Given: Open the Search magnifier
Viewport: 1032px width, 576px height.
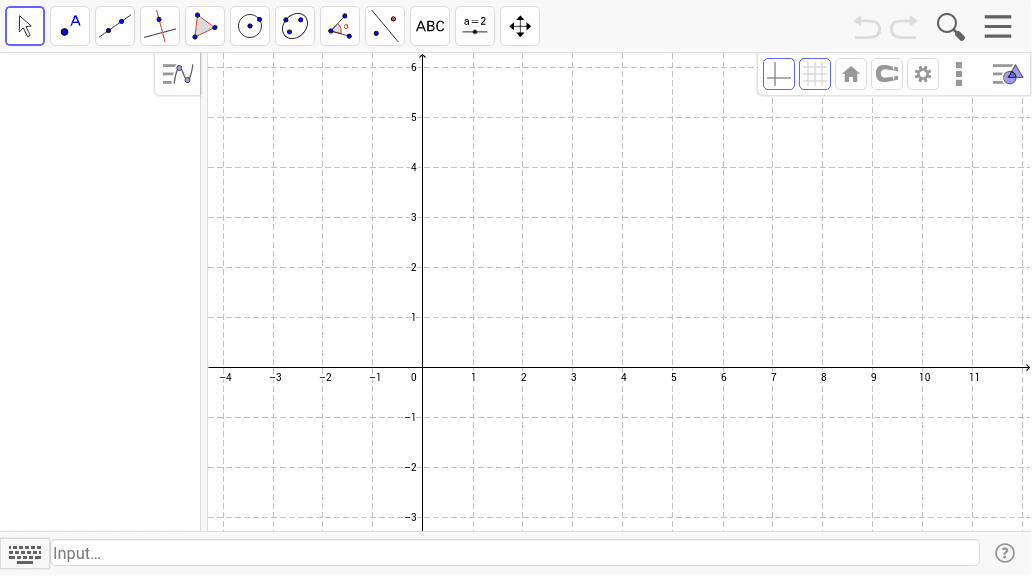Looking at the screenshot, I should click(950, 27).
